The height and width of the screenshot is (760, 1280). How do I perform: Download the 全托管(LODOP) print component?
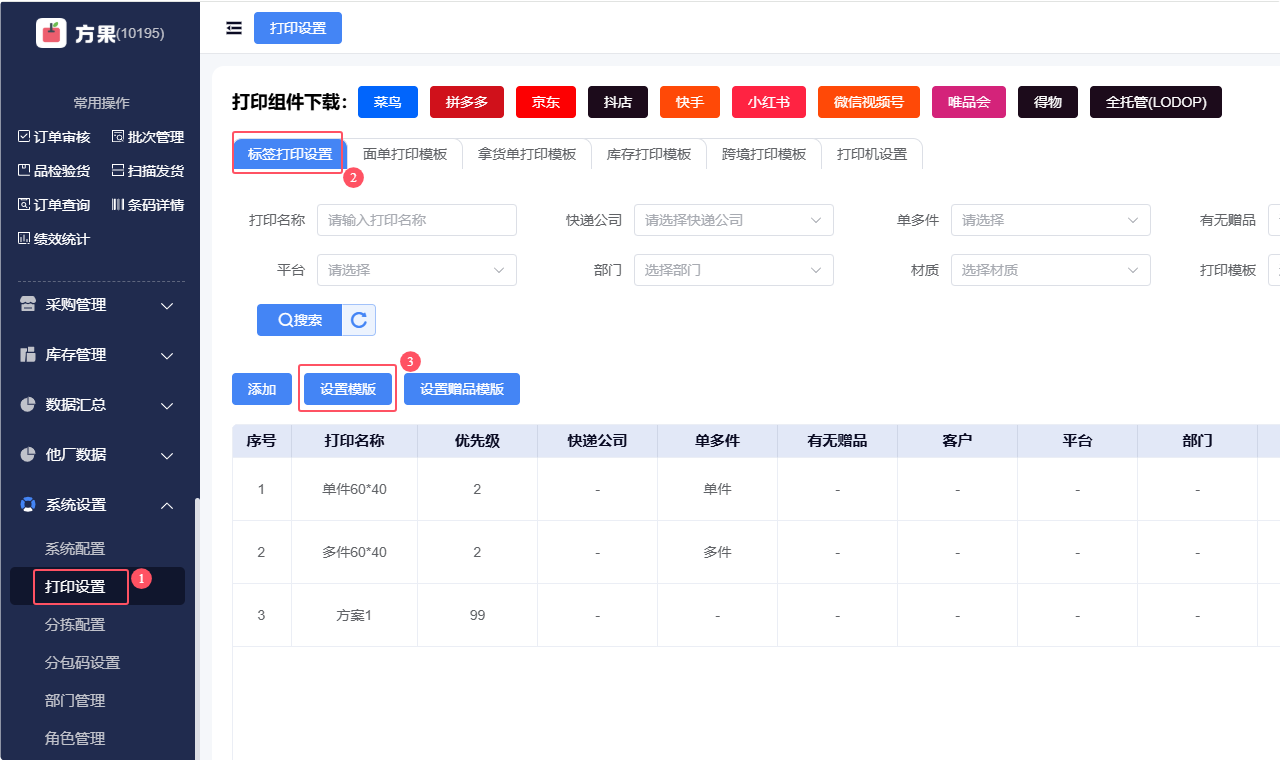click(1156, 102)
